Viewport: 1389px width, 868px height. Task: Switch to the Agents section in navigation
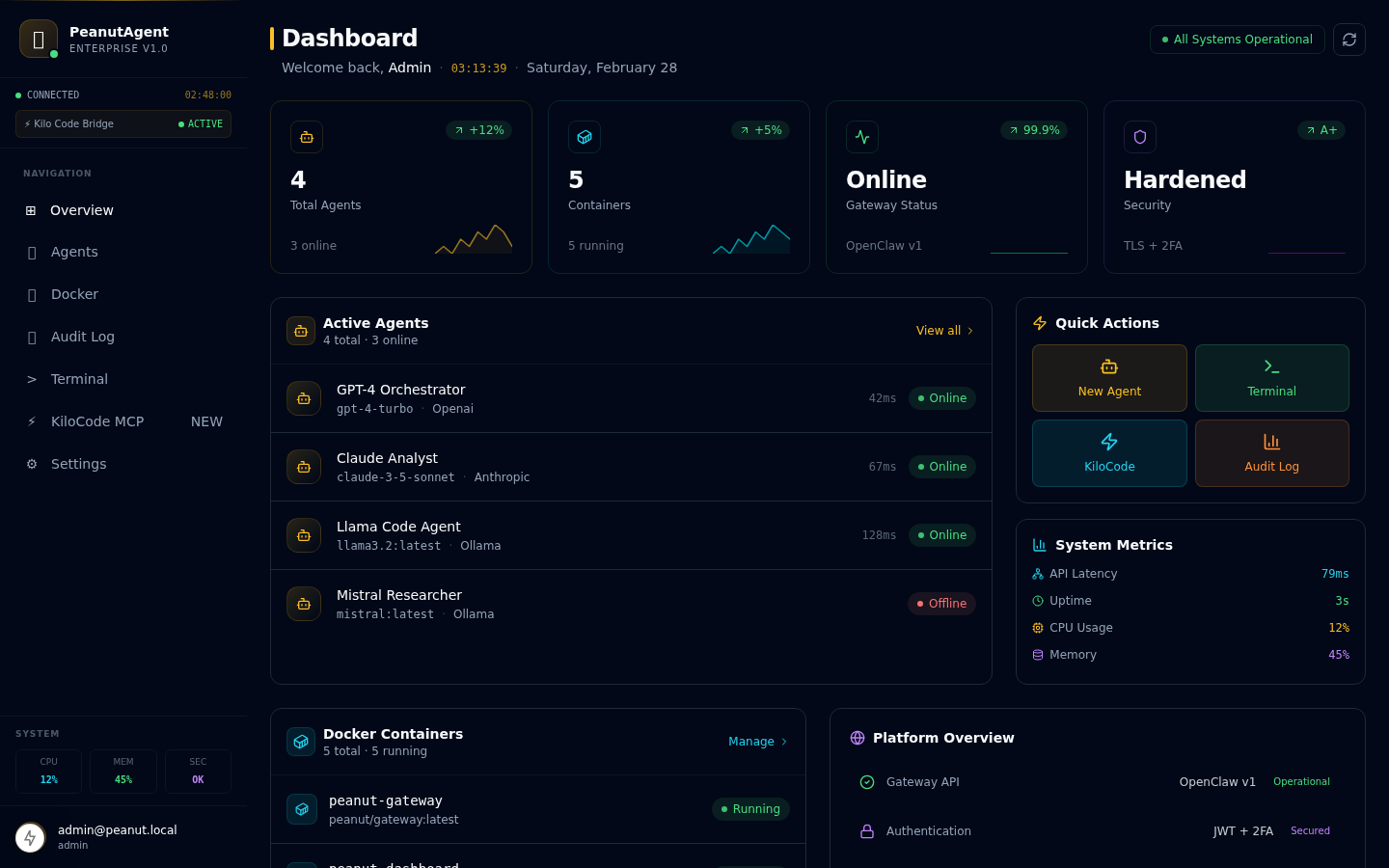point(74,252)
